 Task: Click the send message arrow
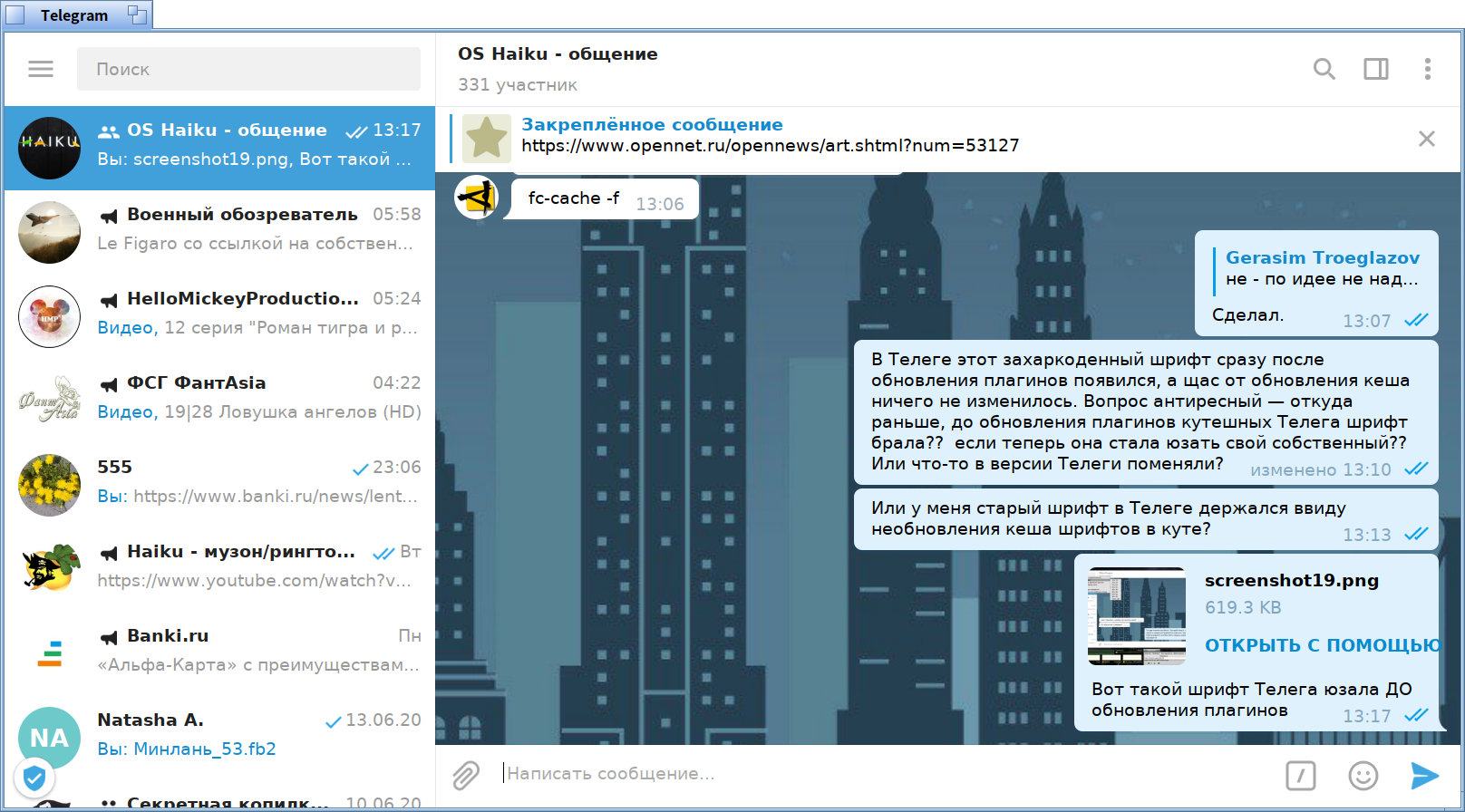(x=1425, y=775)
